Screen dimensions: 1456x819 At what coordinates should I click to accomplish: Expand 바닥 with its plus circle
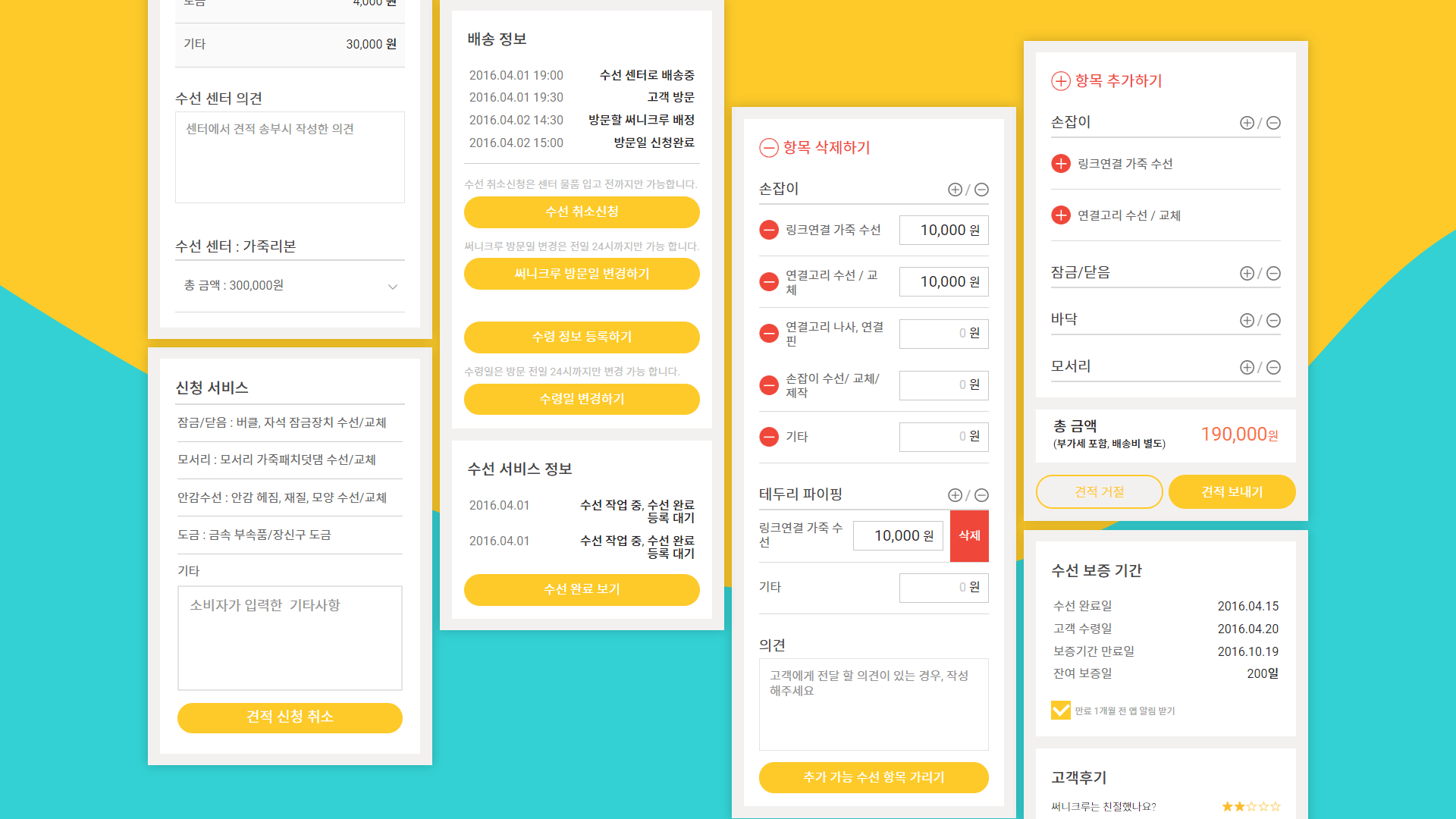point(1247,320)
